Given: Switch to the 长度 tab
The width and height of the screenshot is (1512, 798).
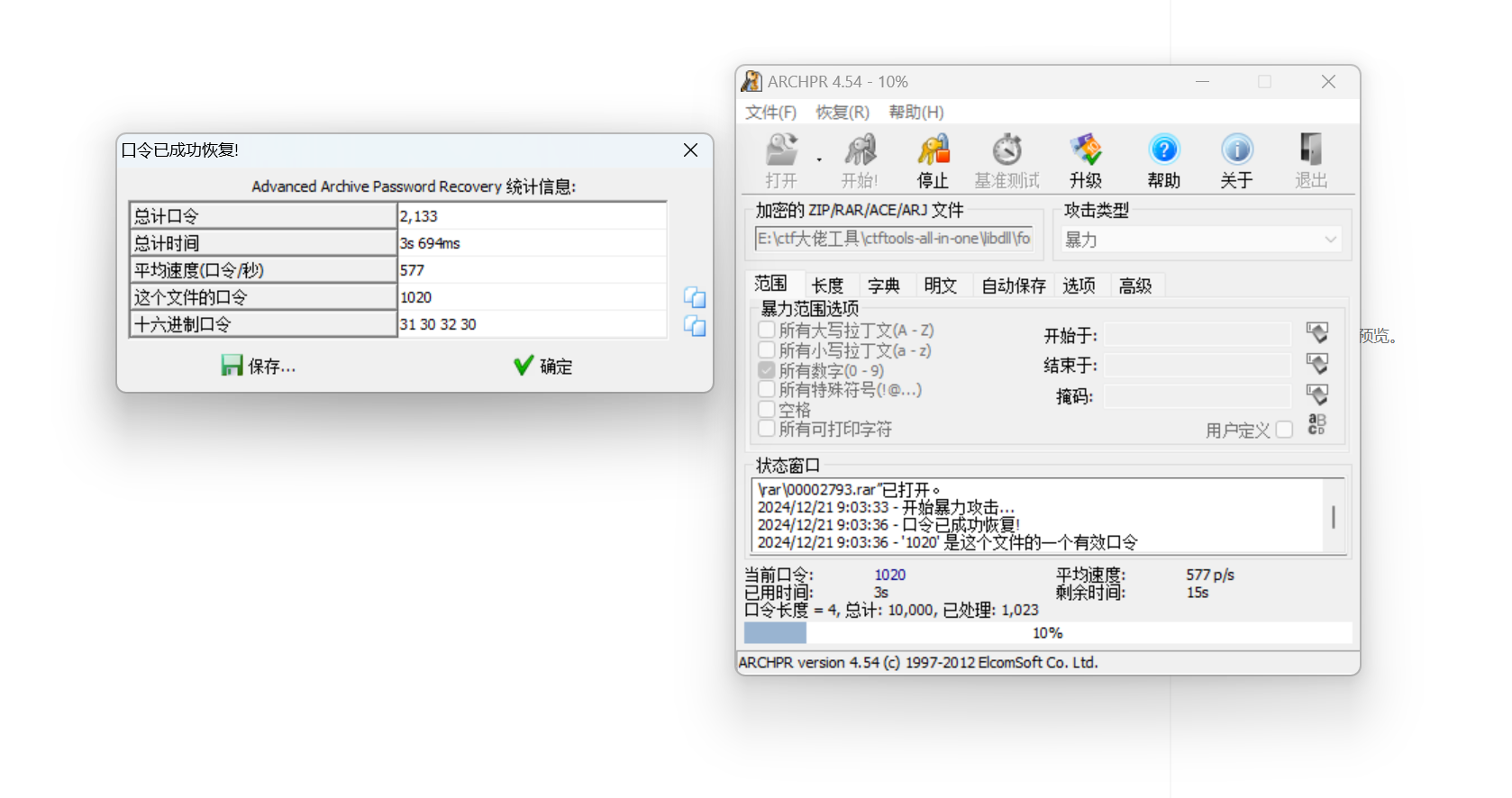Looking at the screenshot, I should (828, 286).
